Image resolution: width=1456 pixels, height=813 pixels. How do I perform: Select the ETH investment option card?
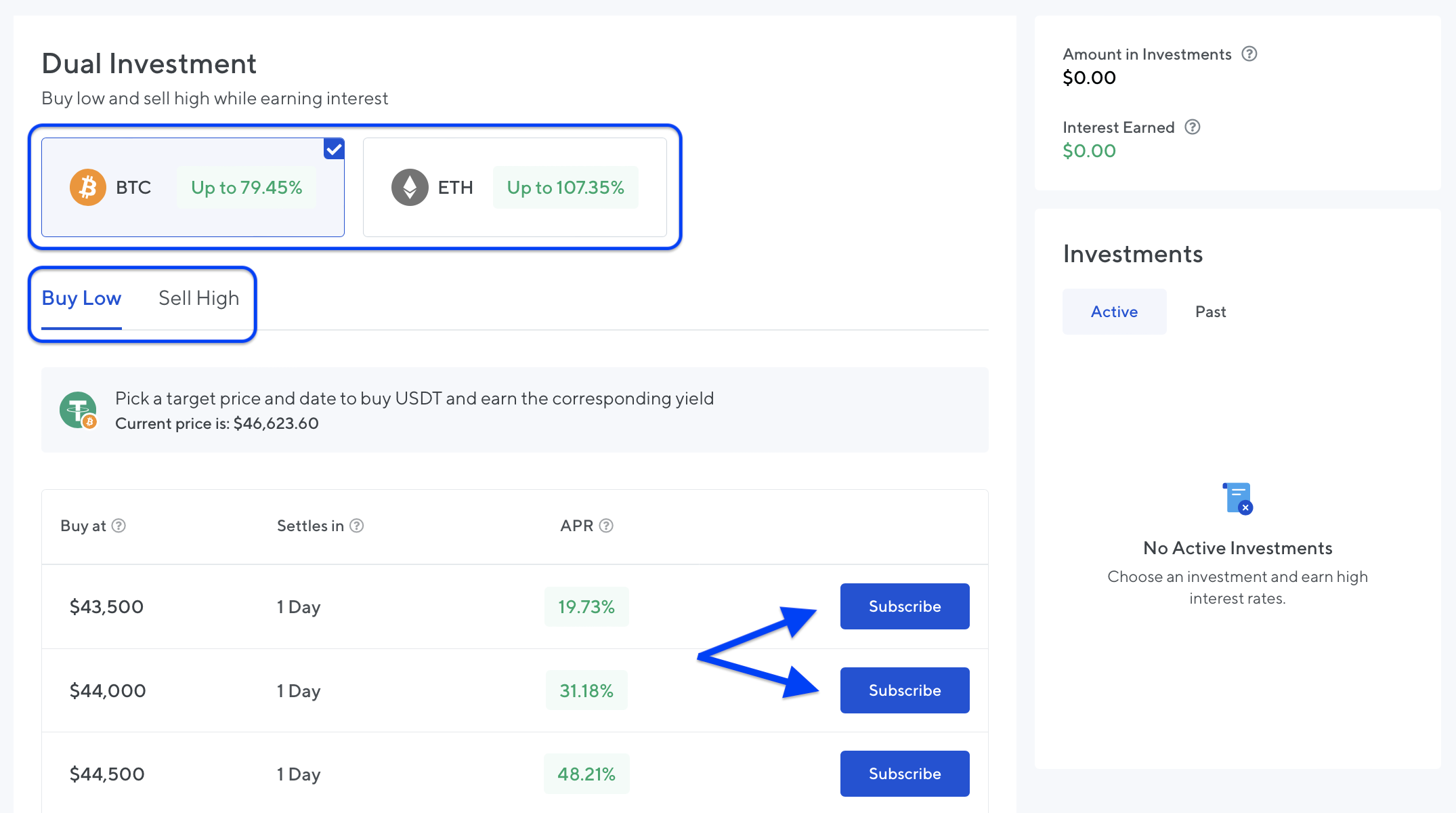[x=515, y=187]
